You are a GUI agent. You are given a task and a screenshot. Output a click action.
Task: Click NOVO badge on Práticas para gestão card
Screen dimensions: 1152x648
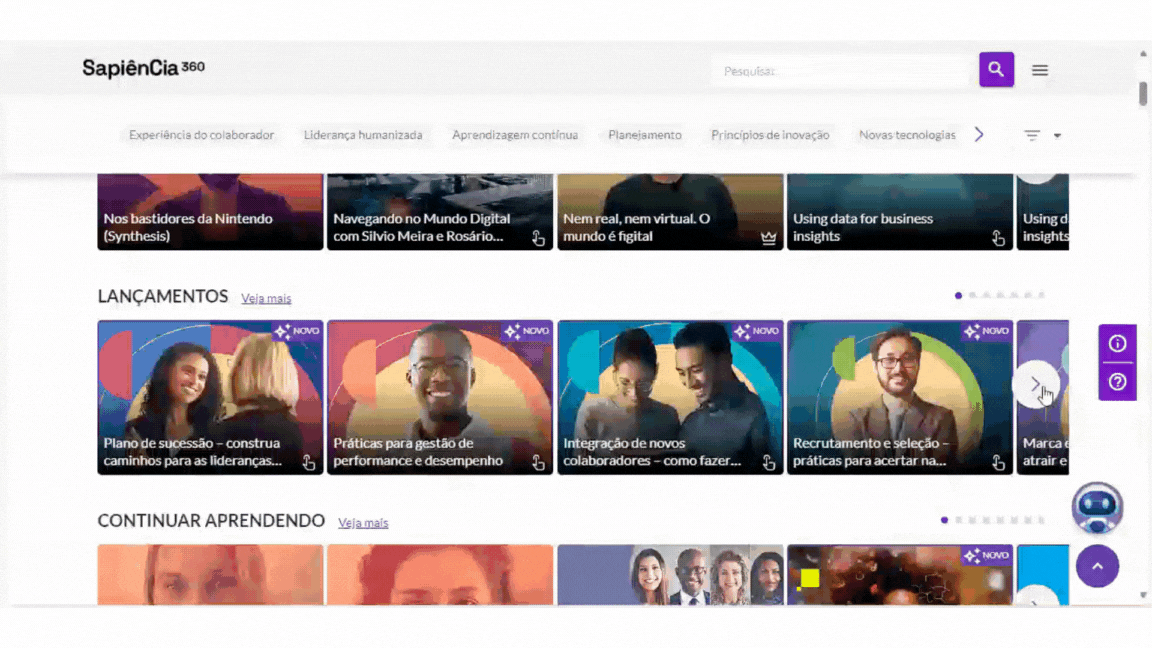coord(527,331)
